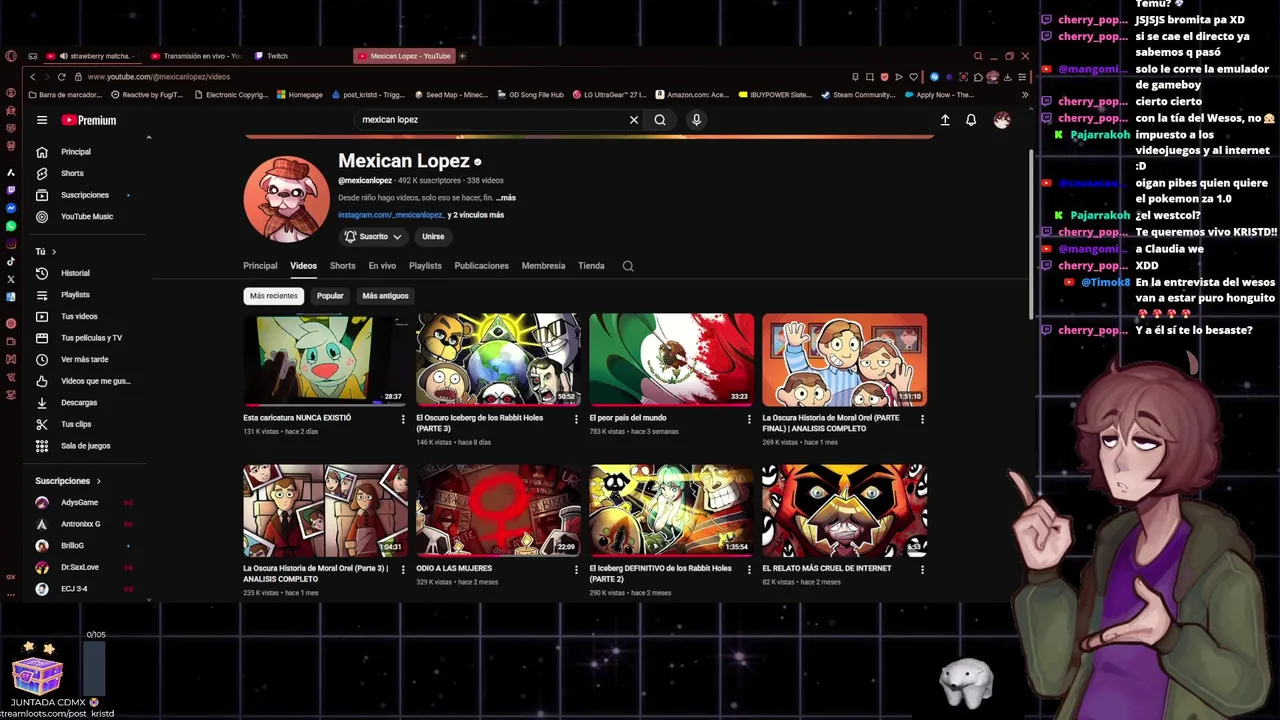
Task: Expand the Tú section chevron
Action: [54, 252]
